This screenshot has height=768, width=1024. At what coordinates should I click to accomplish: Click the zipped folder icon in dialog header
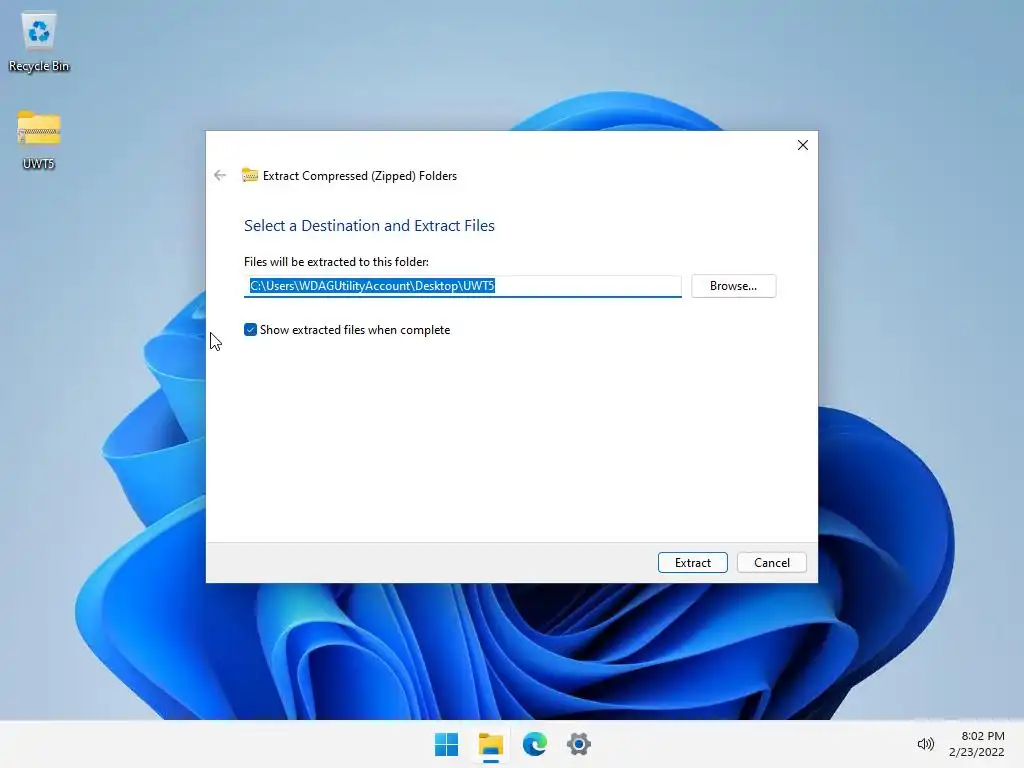pos(249,175)
